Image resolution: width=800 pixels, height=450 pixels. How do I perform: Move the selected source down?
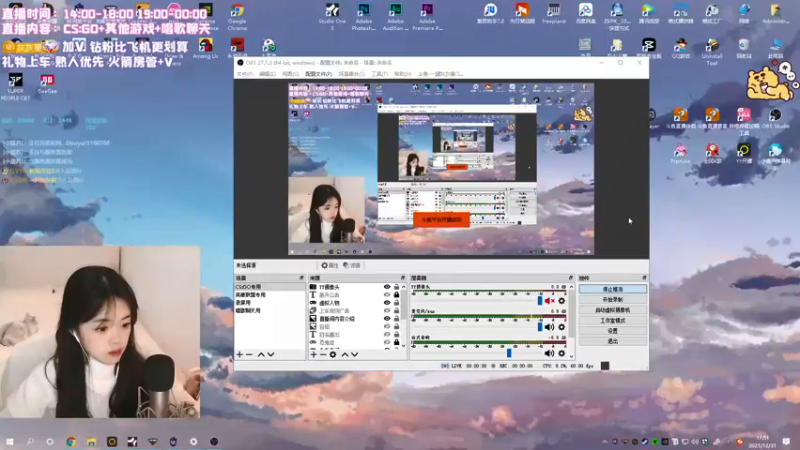[355, 354]
